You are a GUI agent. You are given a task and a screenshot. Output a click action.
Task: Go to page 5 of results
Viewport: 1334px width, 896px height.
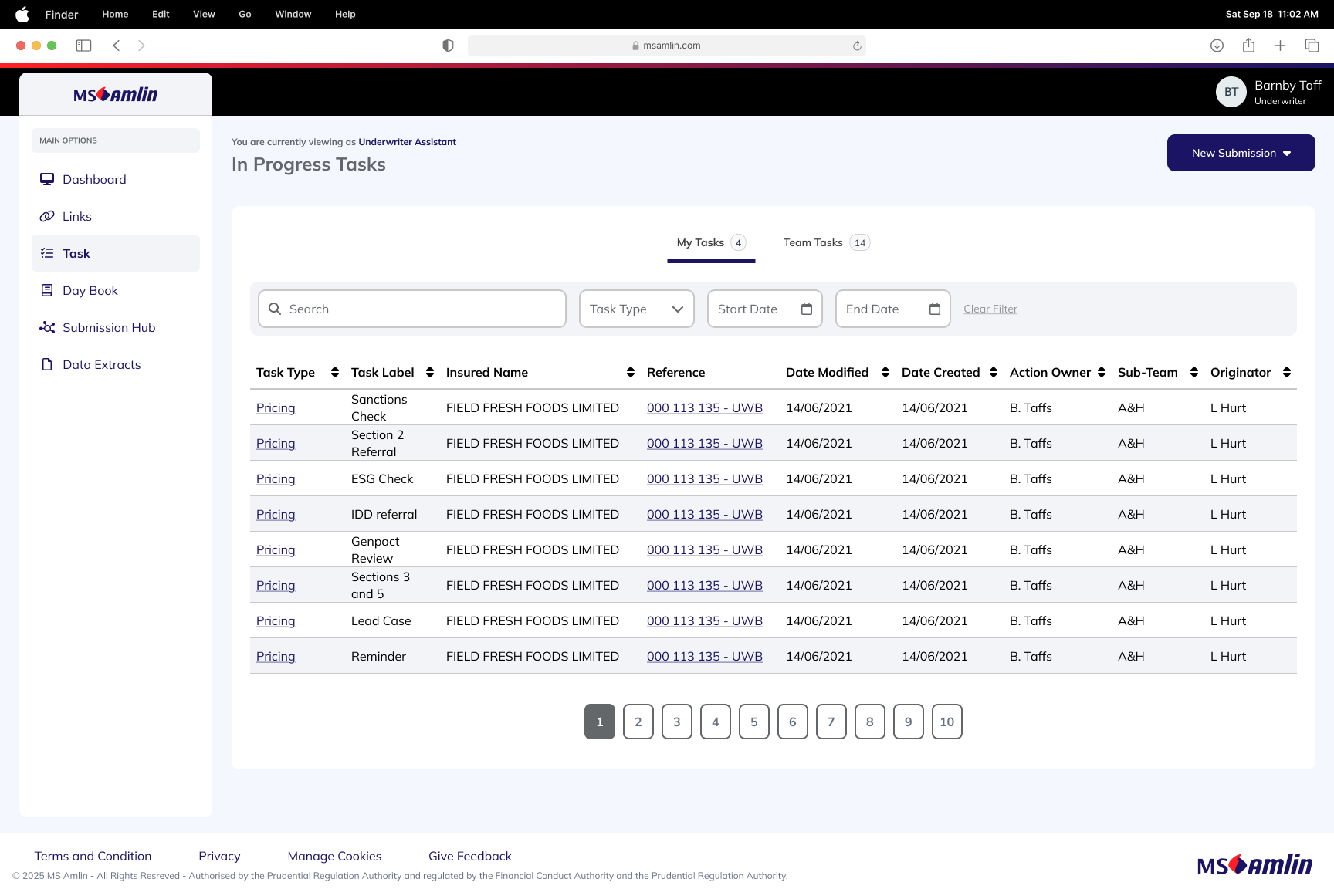pyautogui.click(x=754, y=722)
